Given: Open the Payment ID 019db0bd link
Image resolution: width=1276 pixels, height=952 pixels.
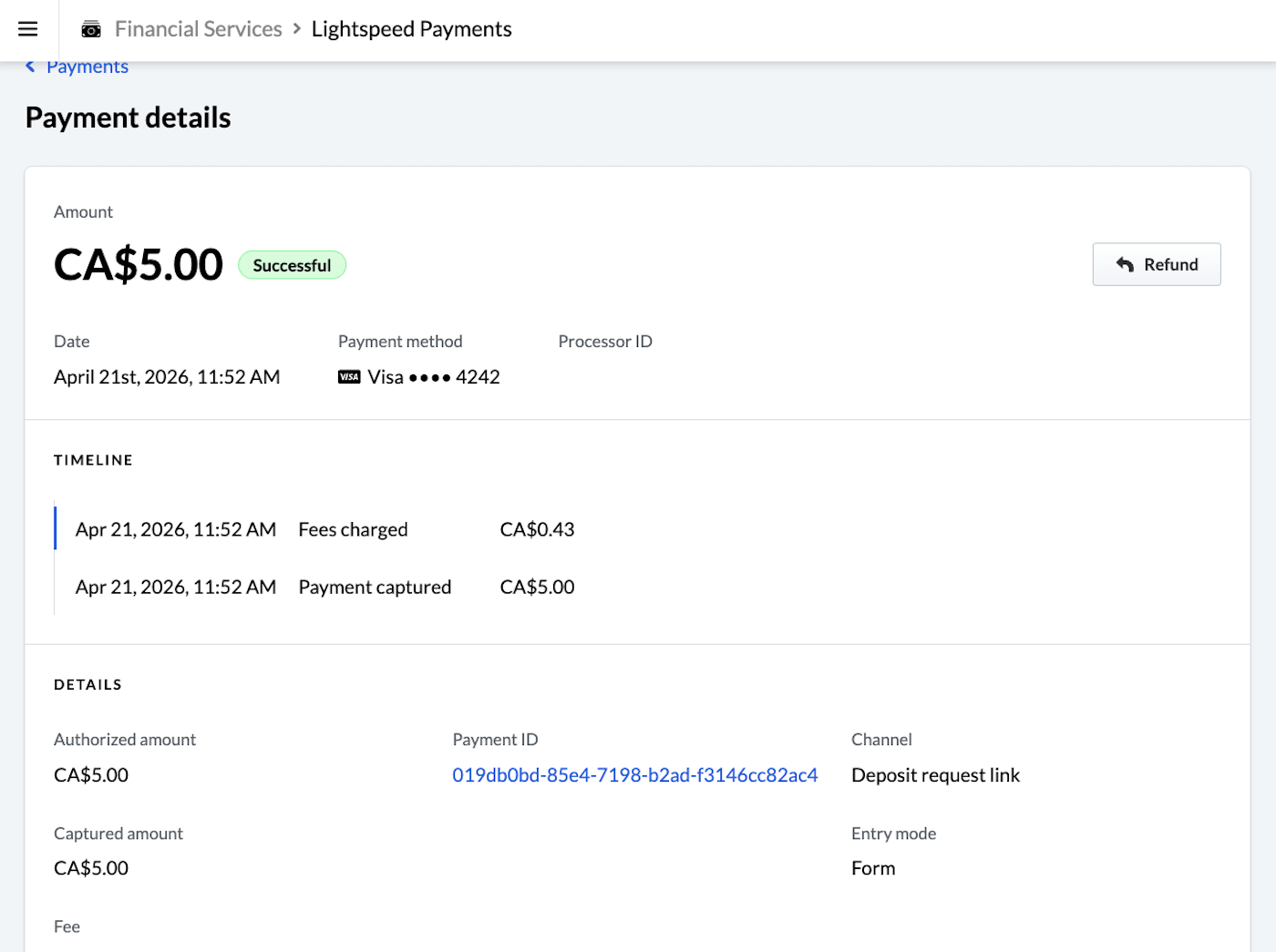Looking at the screenshot, I should tap(635, 774).
